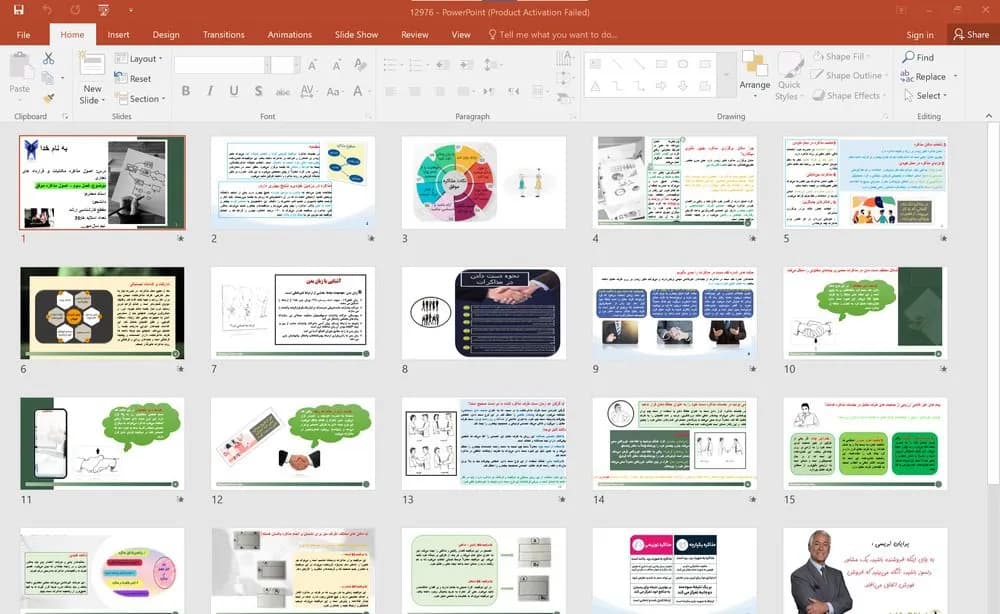
Task: Expand the Shape Effects dropdown
Action: [x=848, y=96]
